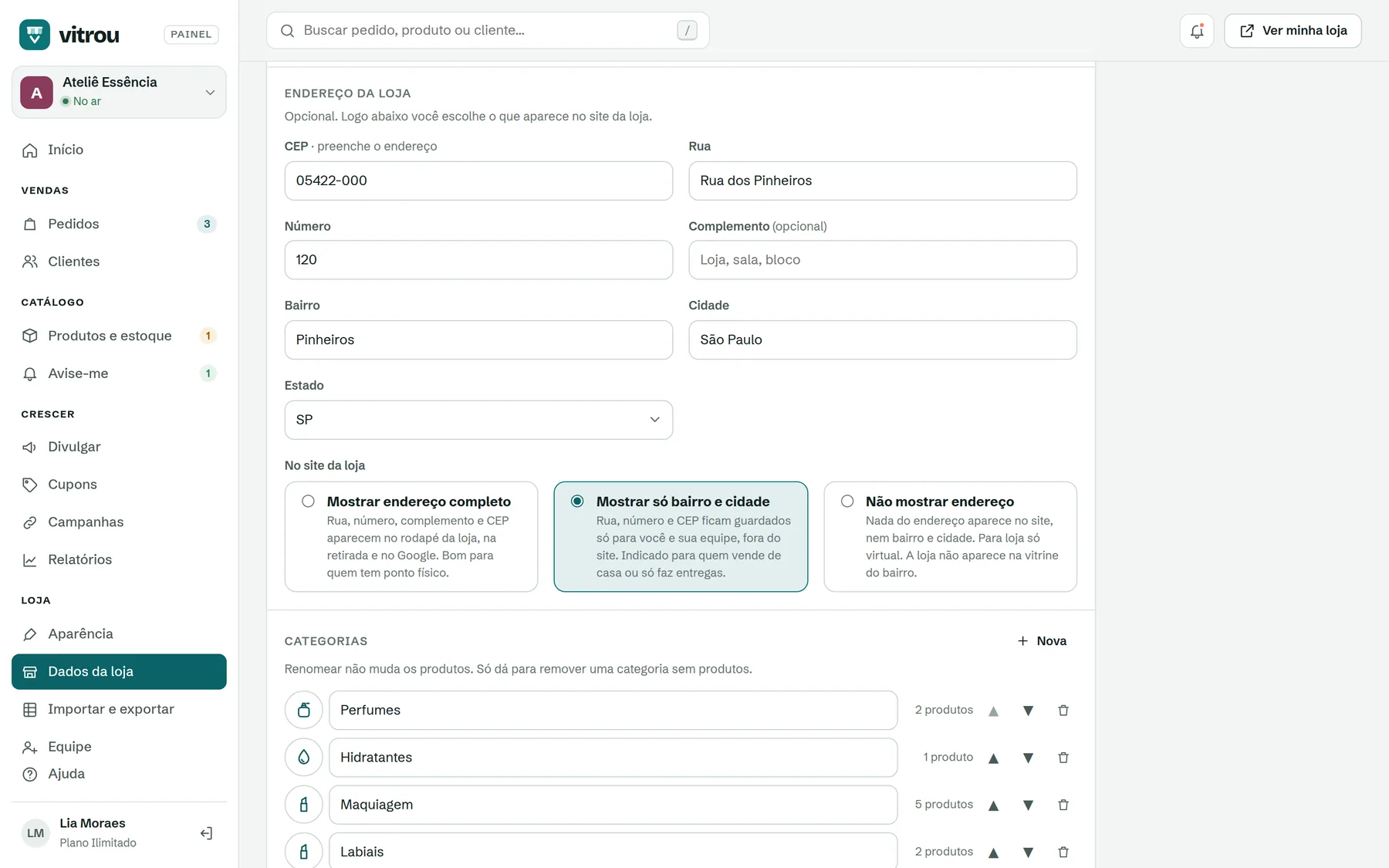Image resolution: width=1389 pixels, height=868 pixels.
Task: Open Avise-me in the sidebar
Action: 119,373
